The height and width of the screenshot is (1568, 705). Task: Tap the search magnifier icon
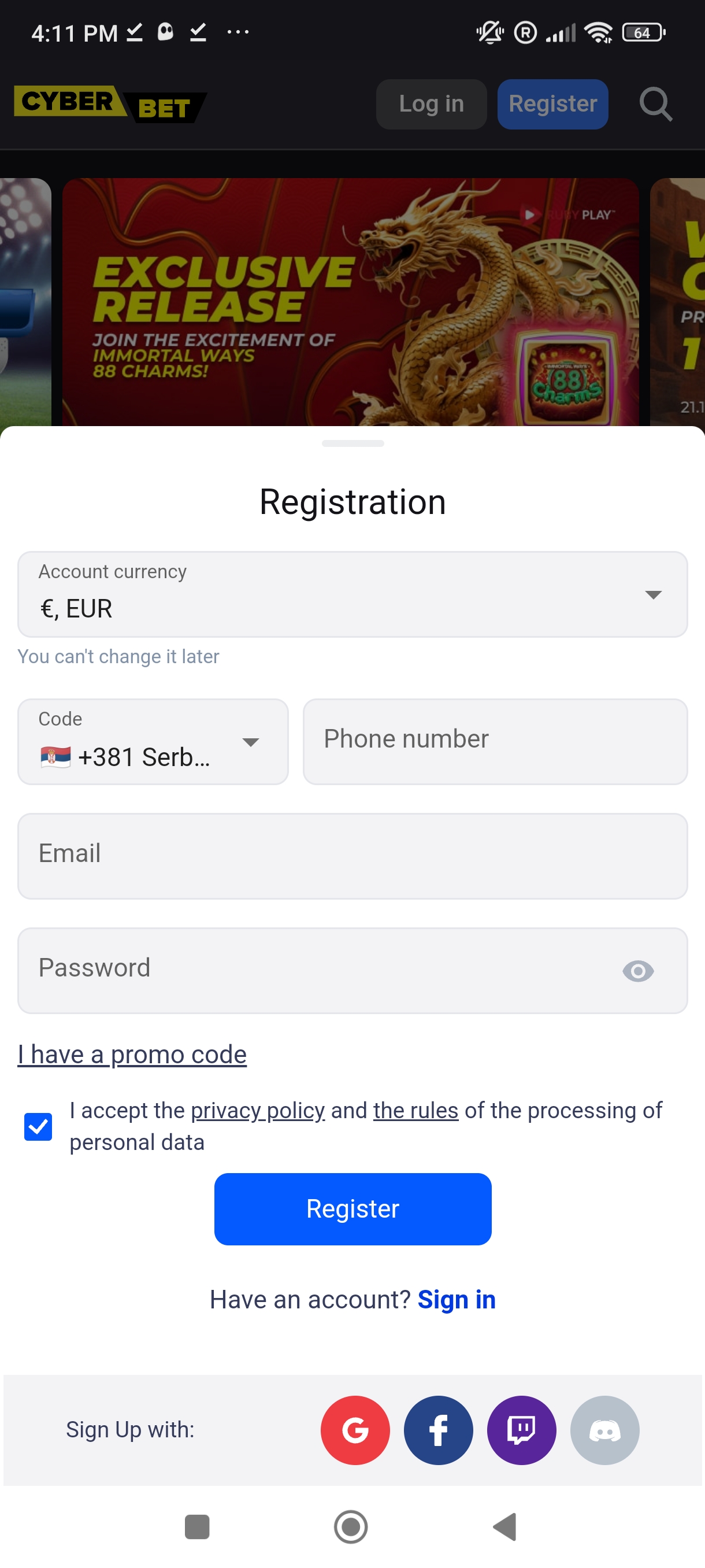(x=656, y=104)
